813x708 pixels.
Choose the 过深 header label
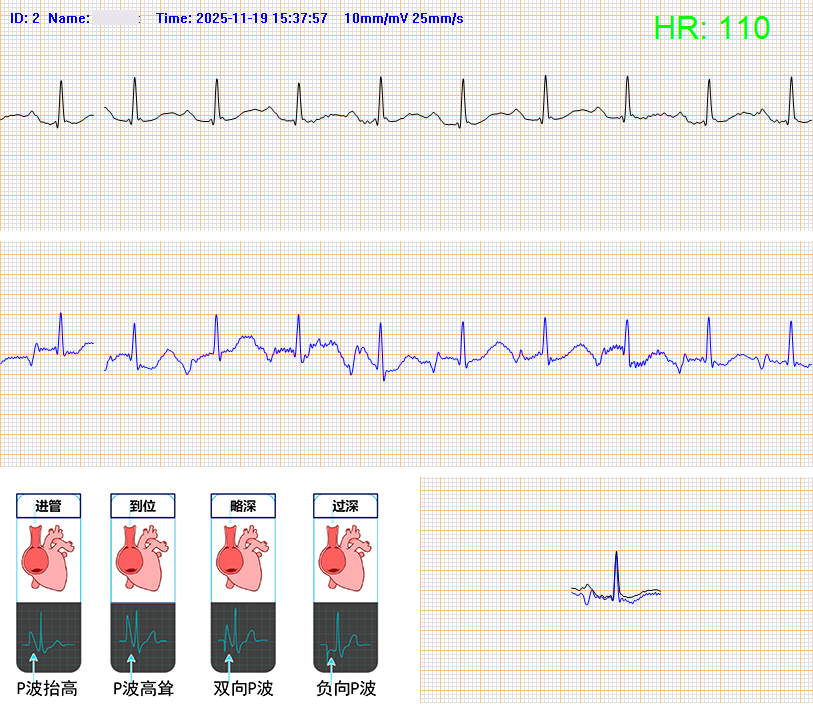coord(345,507)
